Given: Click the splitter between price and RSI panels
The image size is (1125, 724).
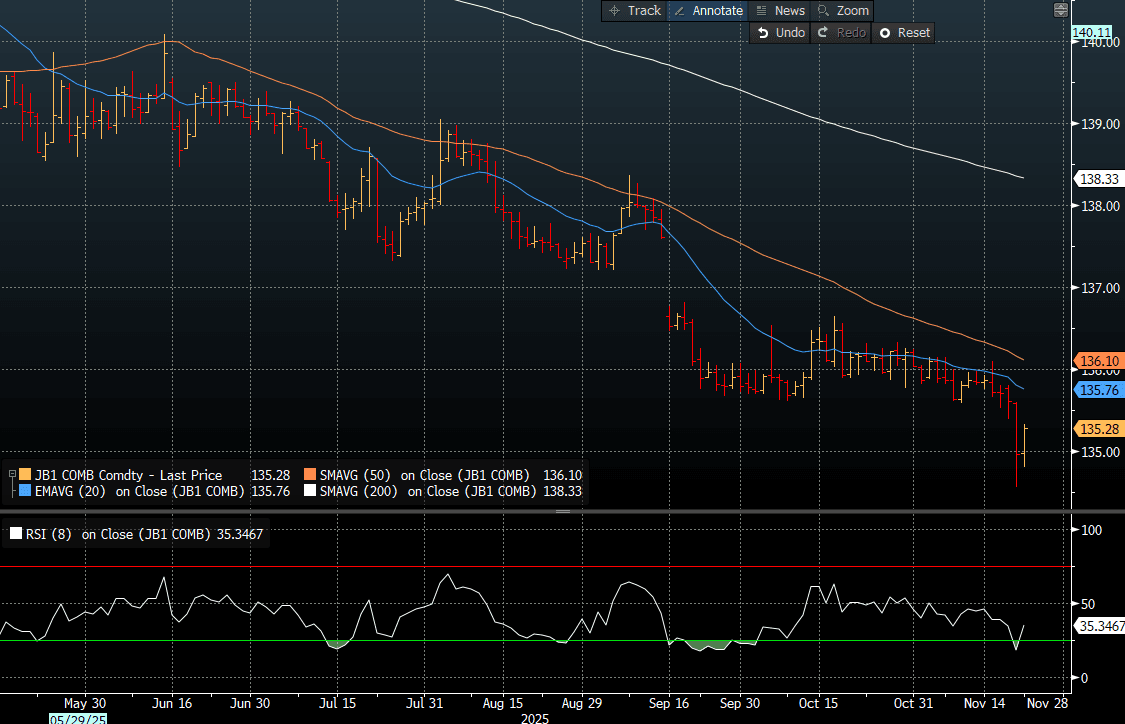Looking at the screenshot, I should coord(562,511).
